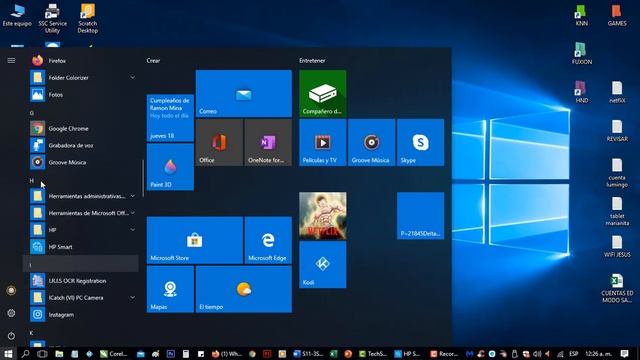Open Google Chrome in the app list
This screenshot has height=360, width=640.
tap(80, 128)
